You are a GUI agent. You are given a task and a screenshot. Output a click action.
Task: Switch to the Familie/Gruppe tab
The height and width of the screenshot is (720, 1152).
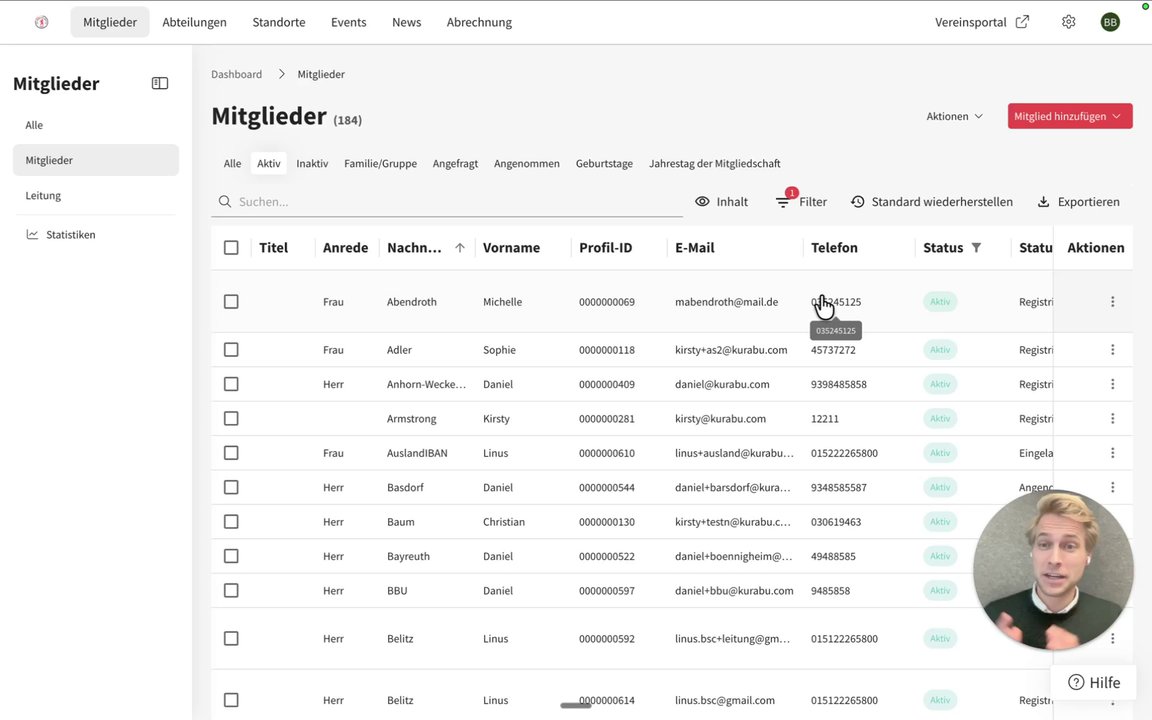pyautogui.click(x=381, y=163)
